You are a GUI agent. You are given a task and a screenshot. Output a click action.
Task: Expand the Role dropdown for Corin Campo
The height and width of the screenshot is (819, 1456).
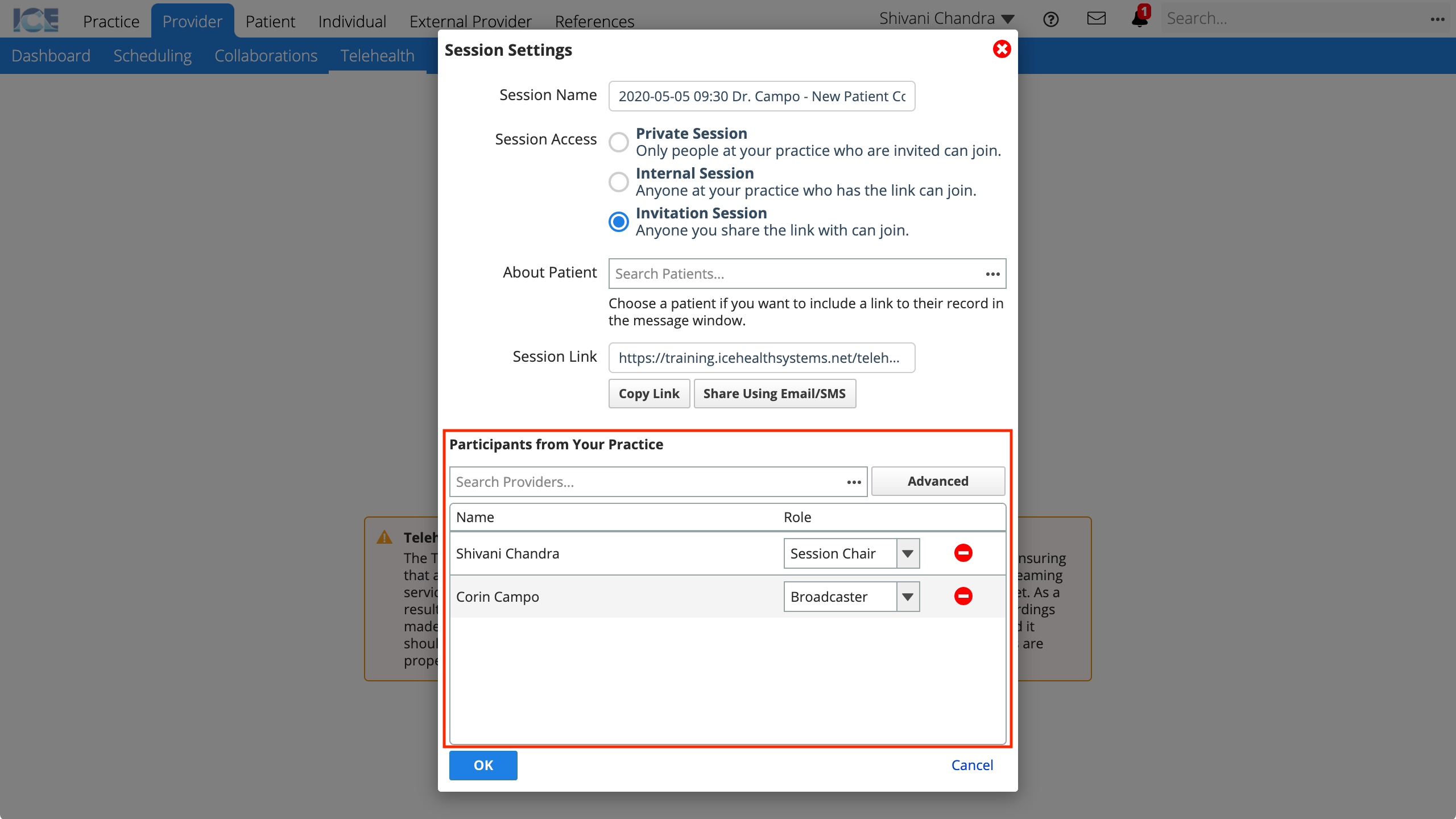(x=907, y=596)
